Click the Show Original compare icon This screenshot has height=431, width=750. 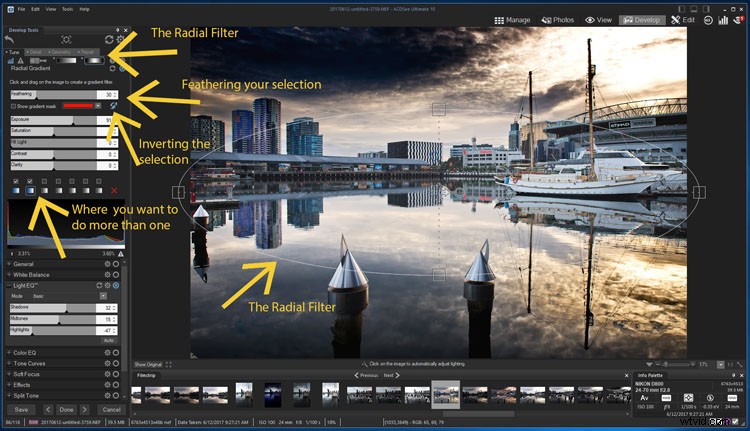(168, 365)
